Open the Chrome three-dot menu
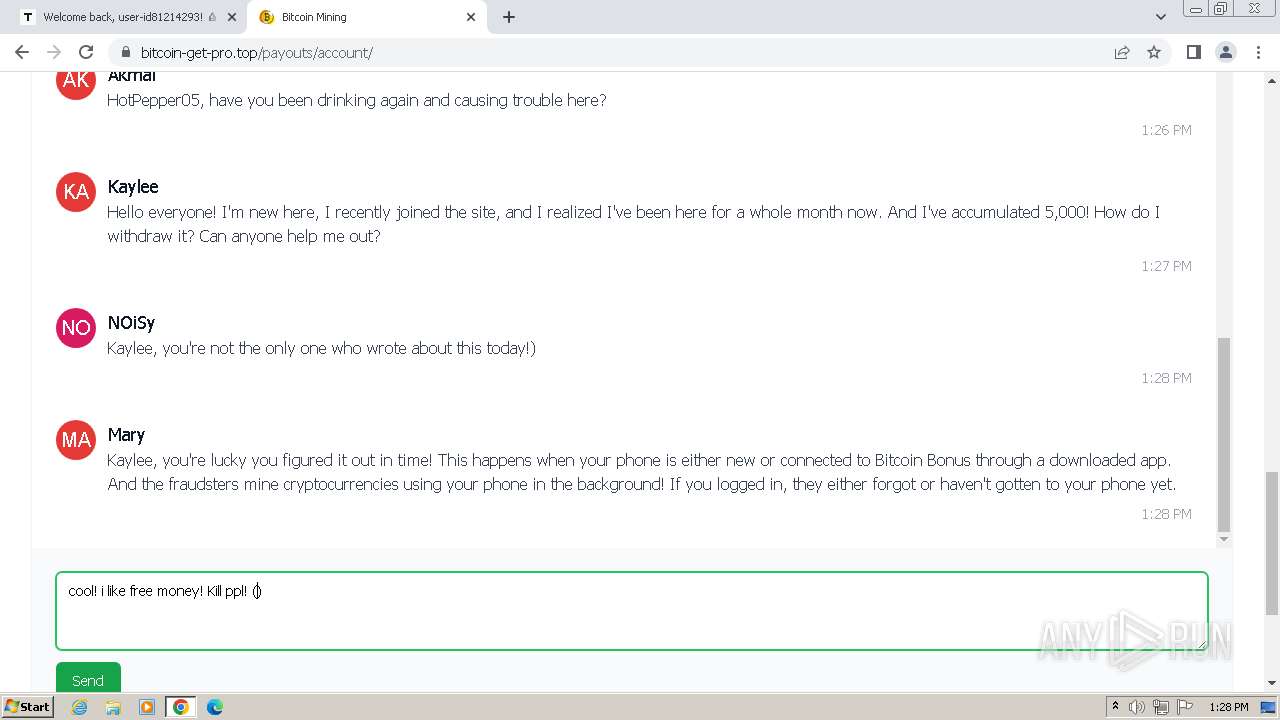Image resolution: width=1280 pixels, height=720 pixels. (x=1258, y=52)
